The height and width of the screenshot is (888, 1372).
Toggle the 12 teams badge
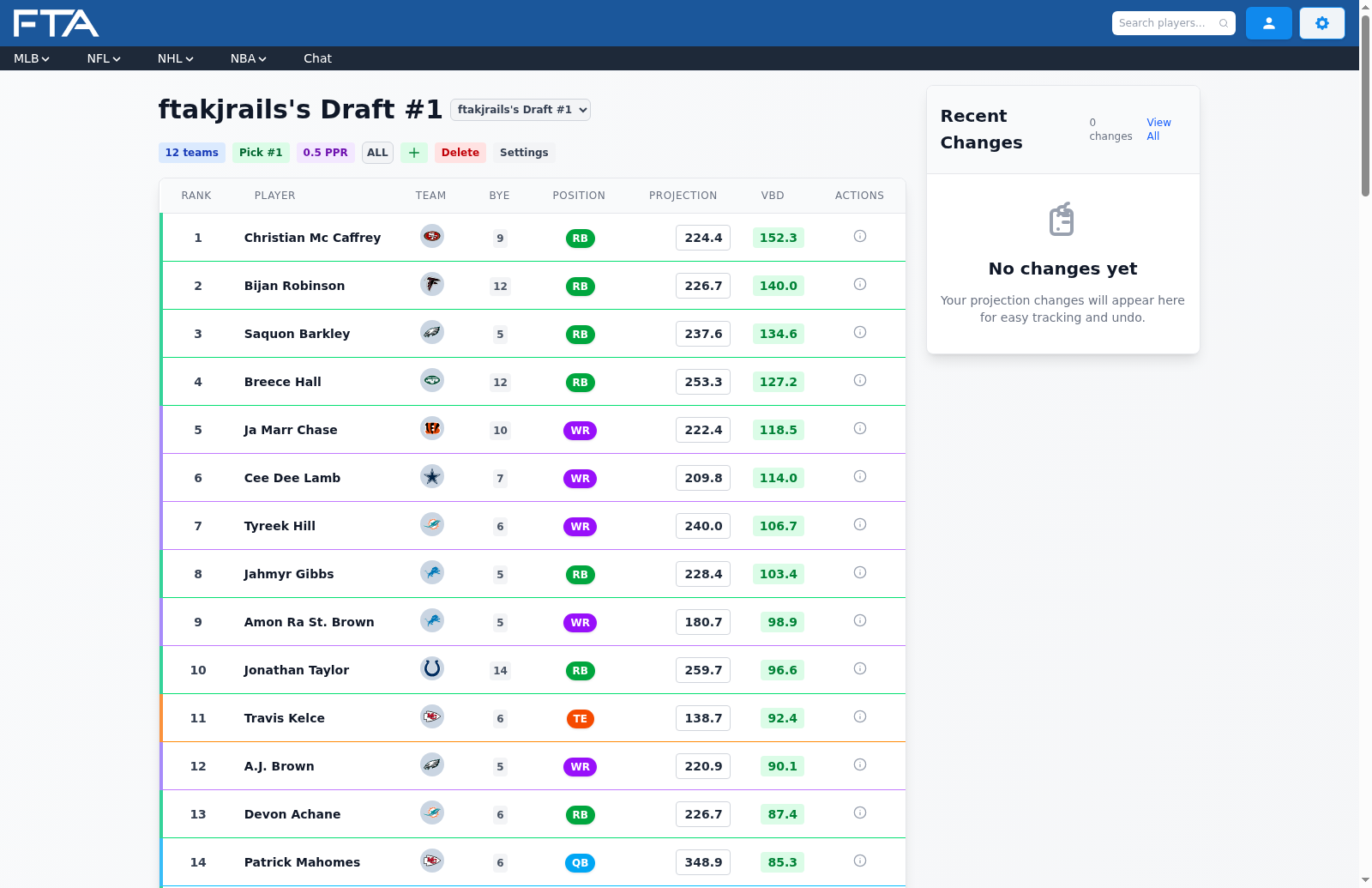click(x=191, y=152)
